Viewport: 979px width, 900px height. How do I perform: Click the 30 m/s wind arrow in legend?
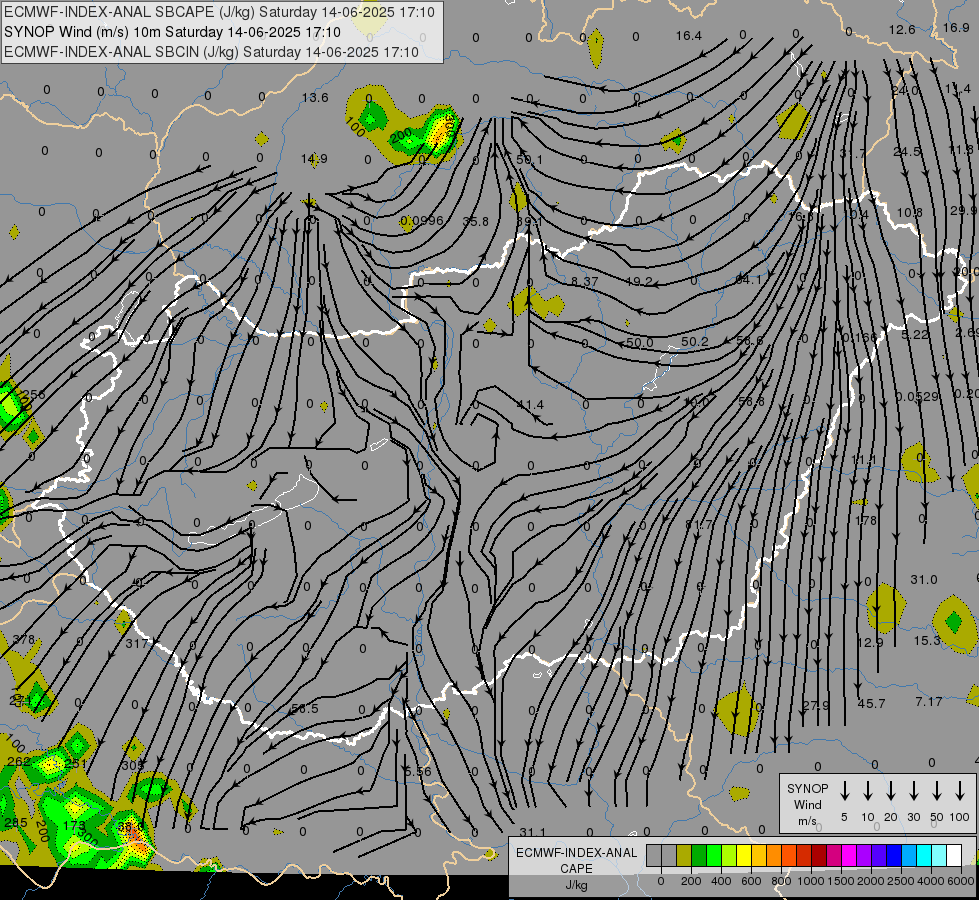913,791
